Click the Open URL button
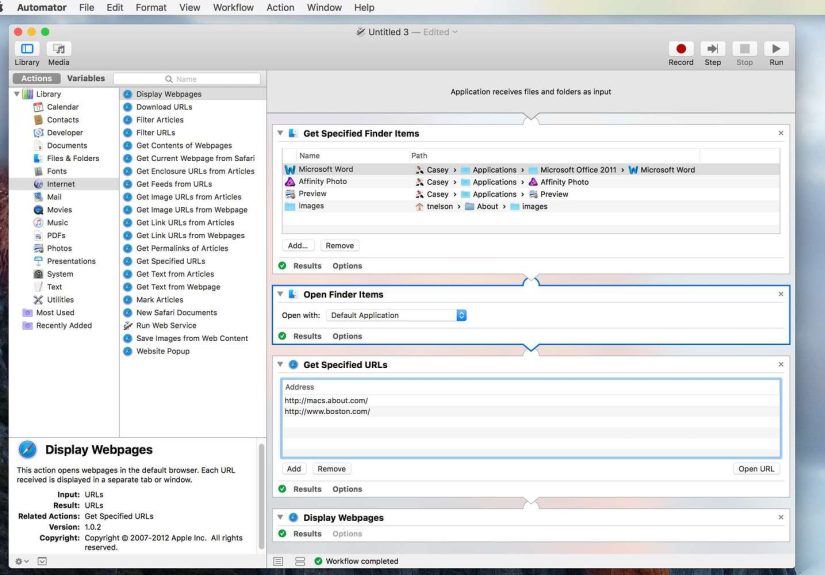This screenshot has width=825, height=575. coord(756,469)
